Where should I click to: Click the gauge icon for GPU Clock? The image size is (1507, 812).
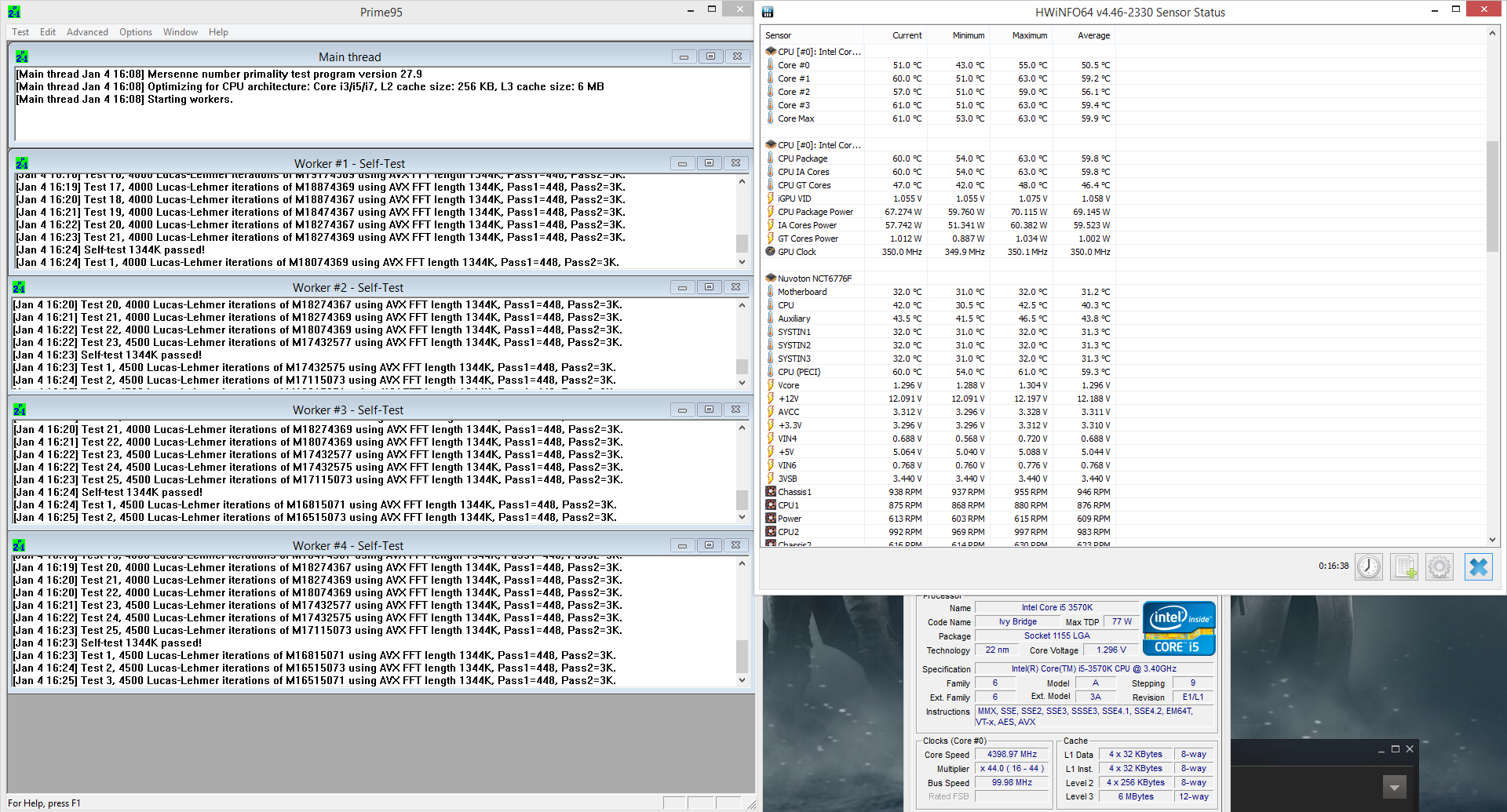(771, 252)
